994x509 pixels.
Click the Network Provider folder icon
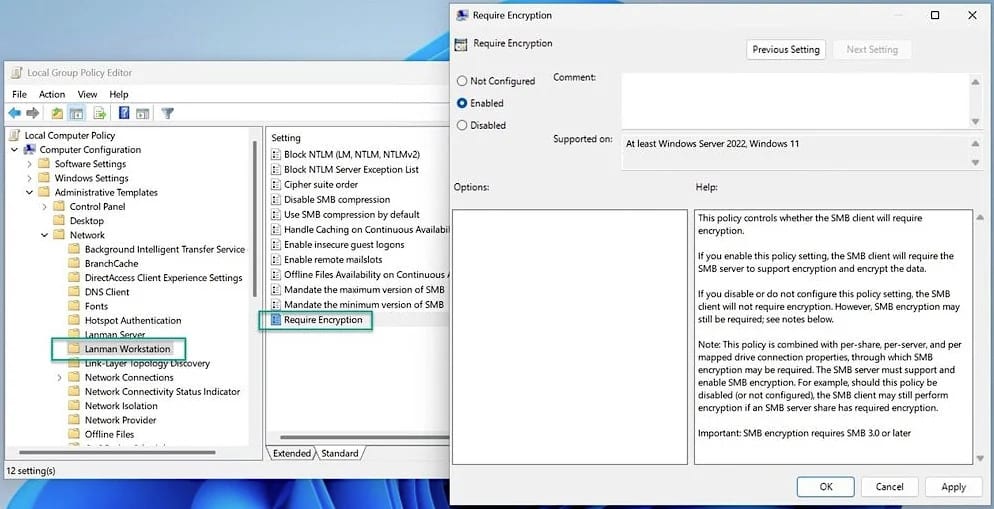[74, 420]
